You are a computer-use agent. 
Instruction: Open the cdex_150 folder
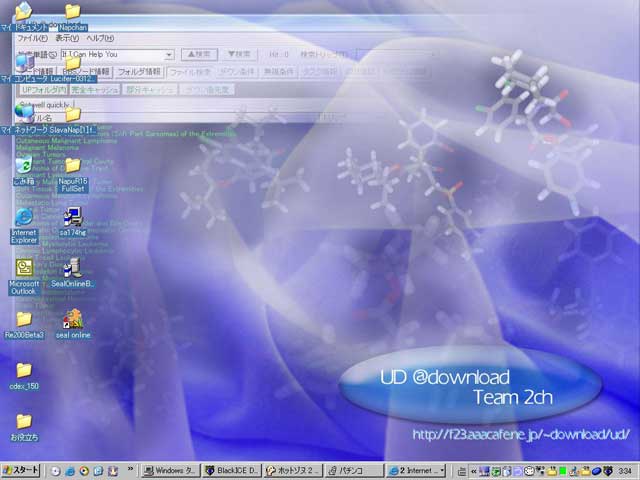click(23, 371)
